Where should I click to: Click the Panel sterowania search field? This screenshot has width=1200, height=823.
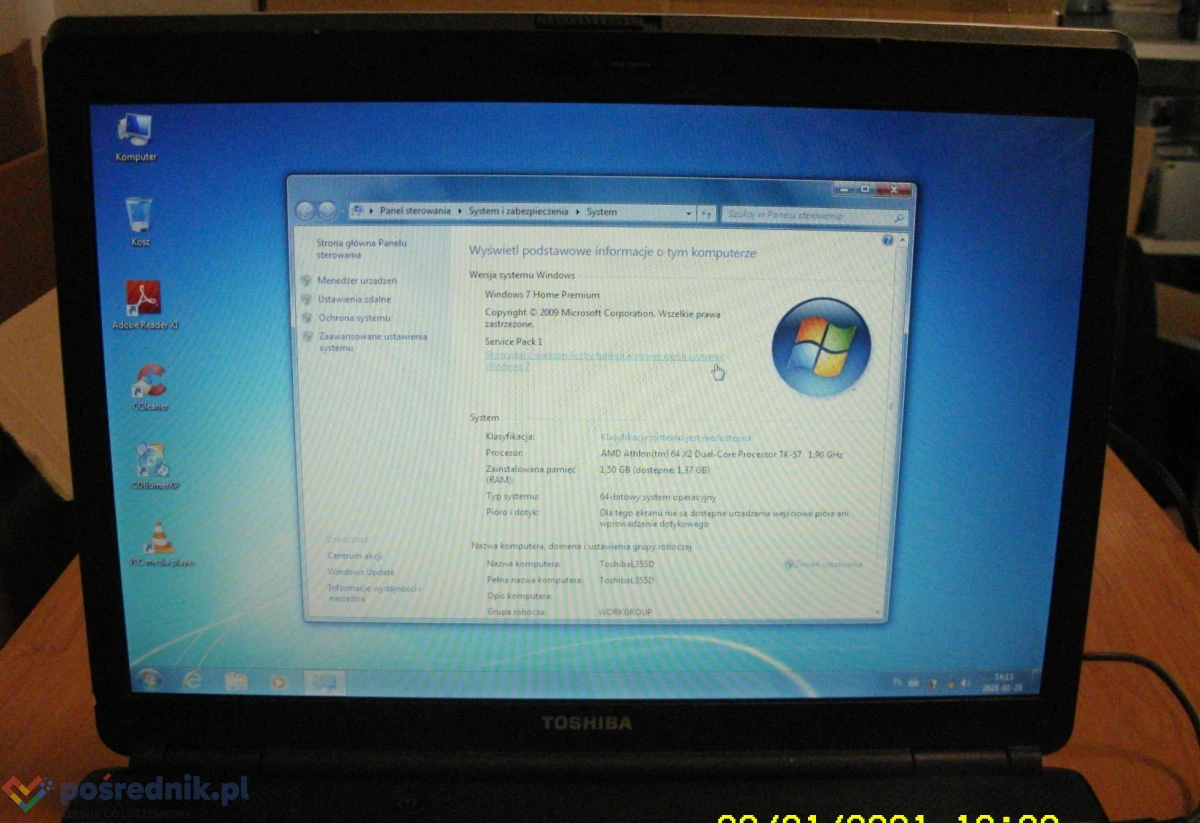coord(808,215)
